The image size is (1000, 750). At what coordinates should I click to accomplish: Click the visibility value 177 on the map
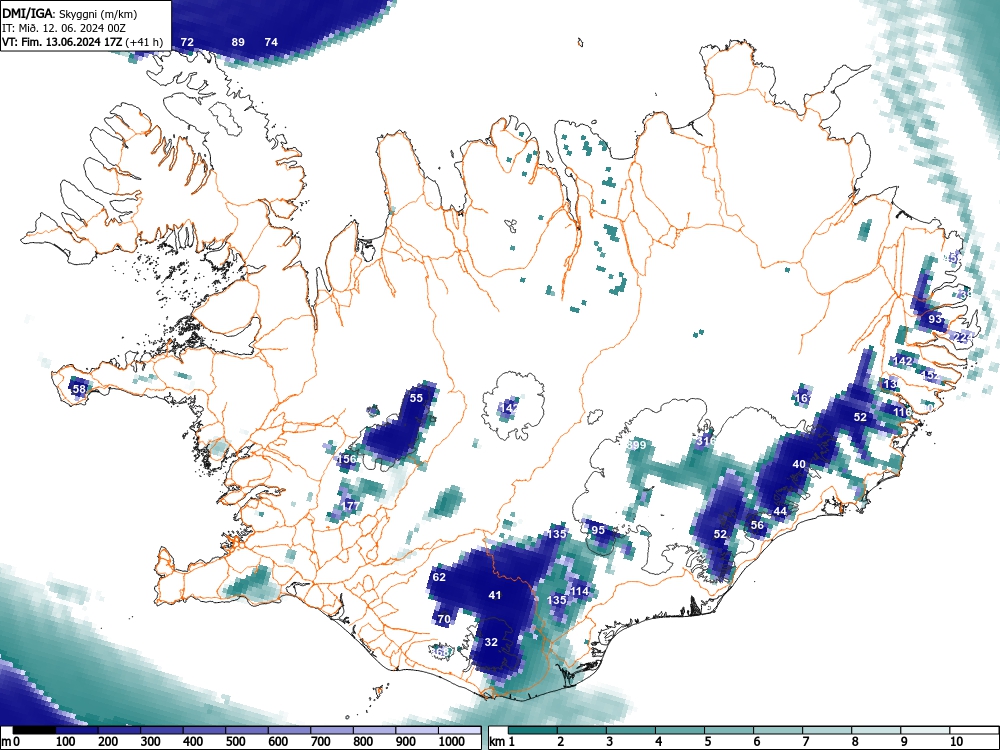(351, 506)
